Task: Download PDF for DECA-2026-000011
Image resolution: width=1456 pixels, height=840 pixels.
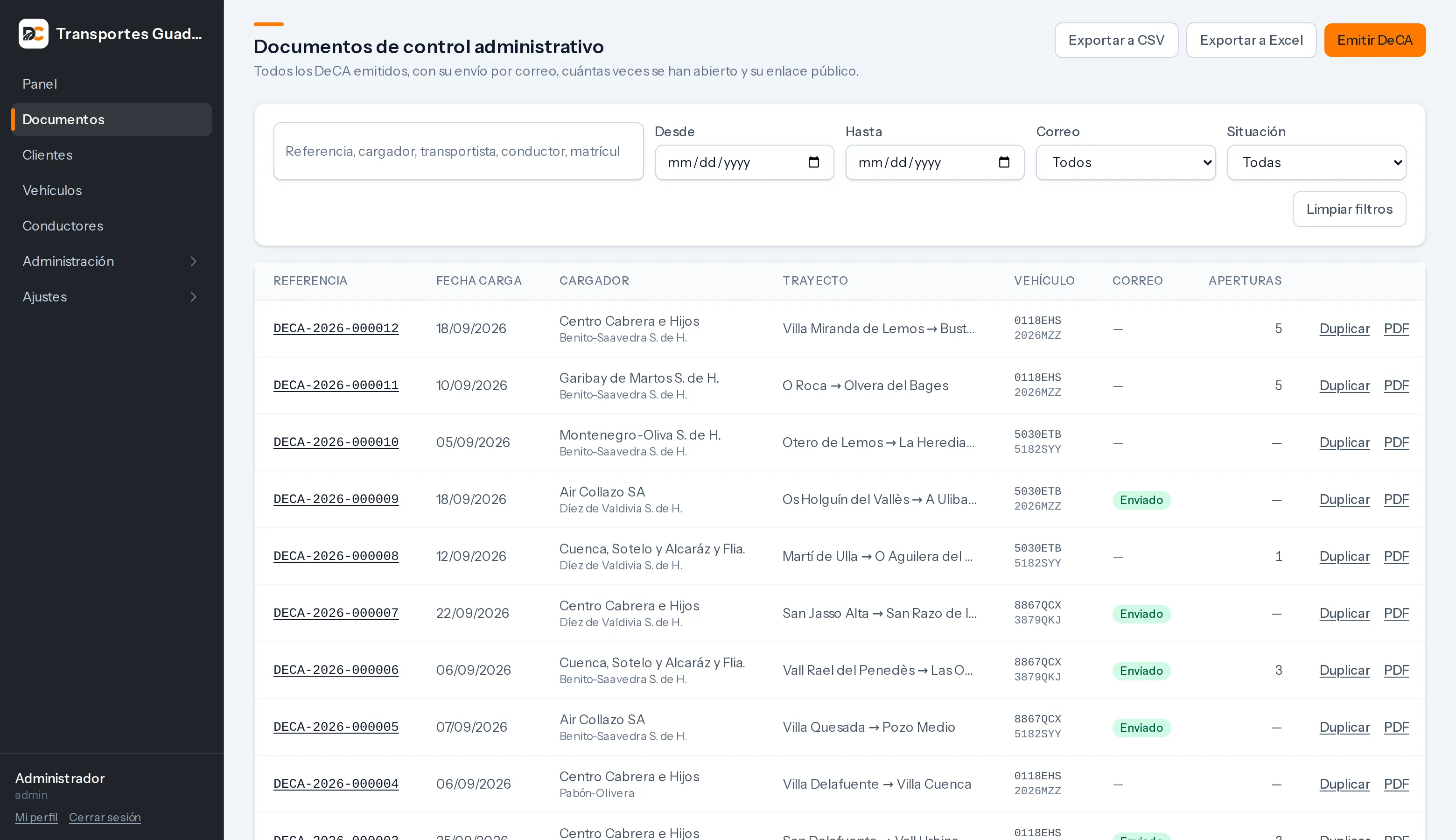Action: point(1396,385)
